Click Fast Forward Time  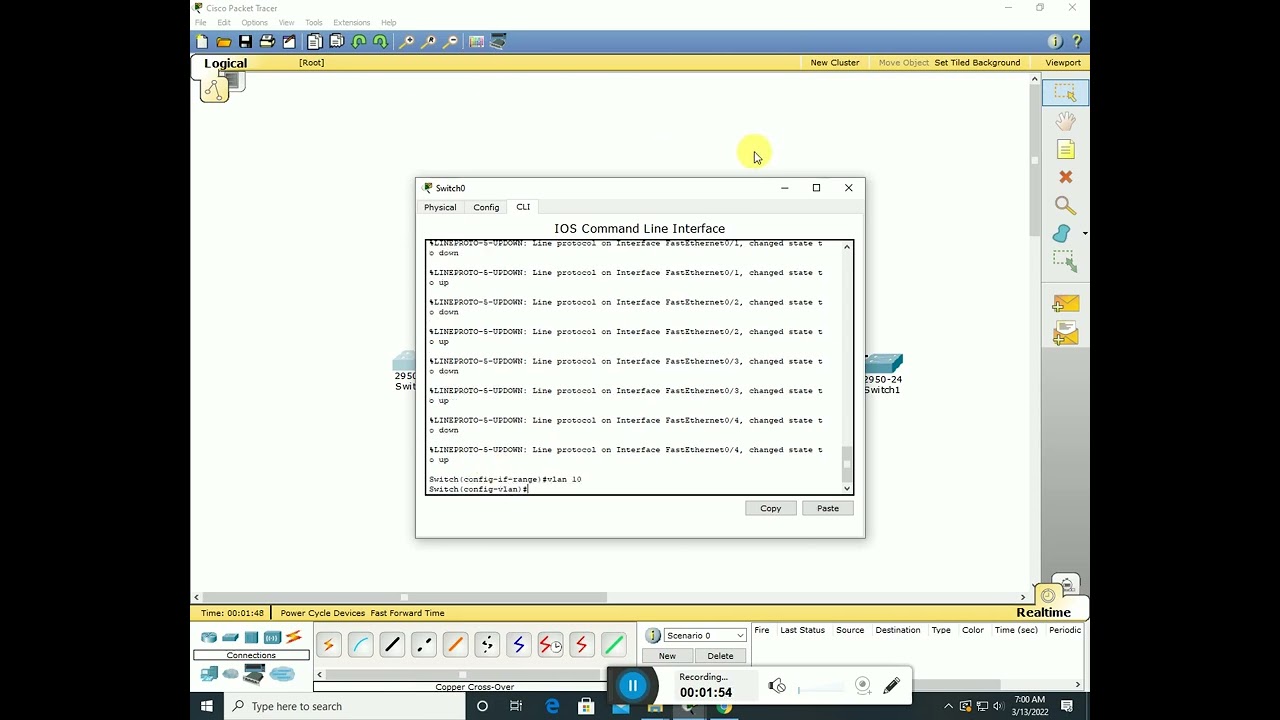pyautogui.click(x=408, y=613)
